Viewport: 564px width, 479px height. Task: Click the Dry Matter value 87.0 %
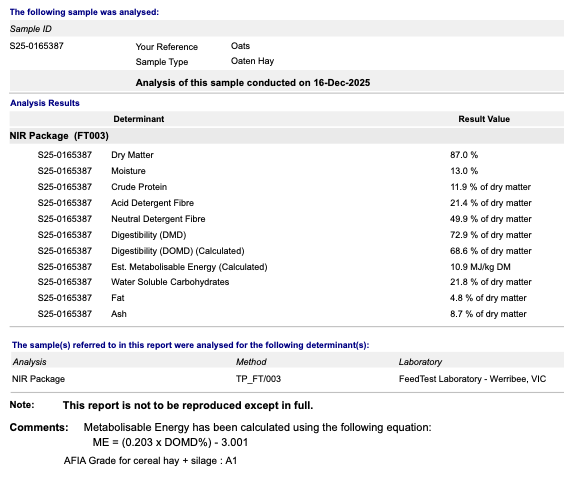click(464, 155)
